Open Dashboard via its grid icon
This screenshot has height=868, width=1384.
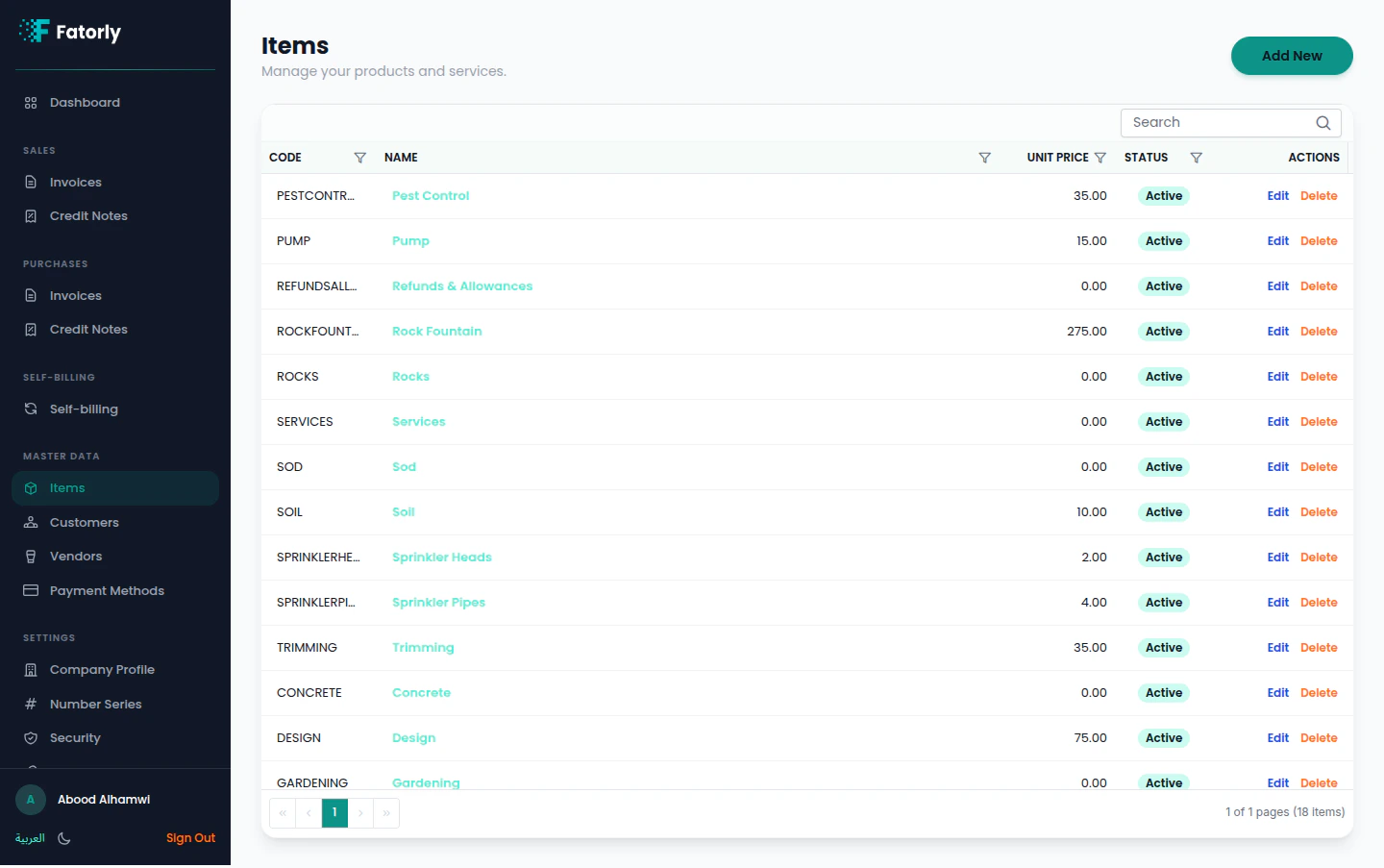click(31, 103)
